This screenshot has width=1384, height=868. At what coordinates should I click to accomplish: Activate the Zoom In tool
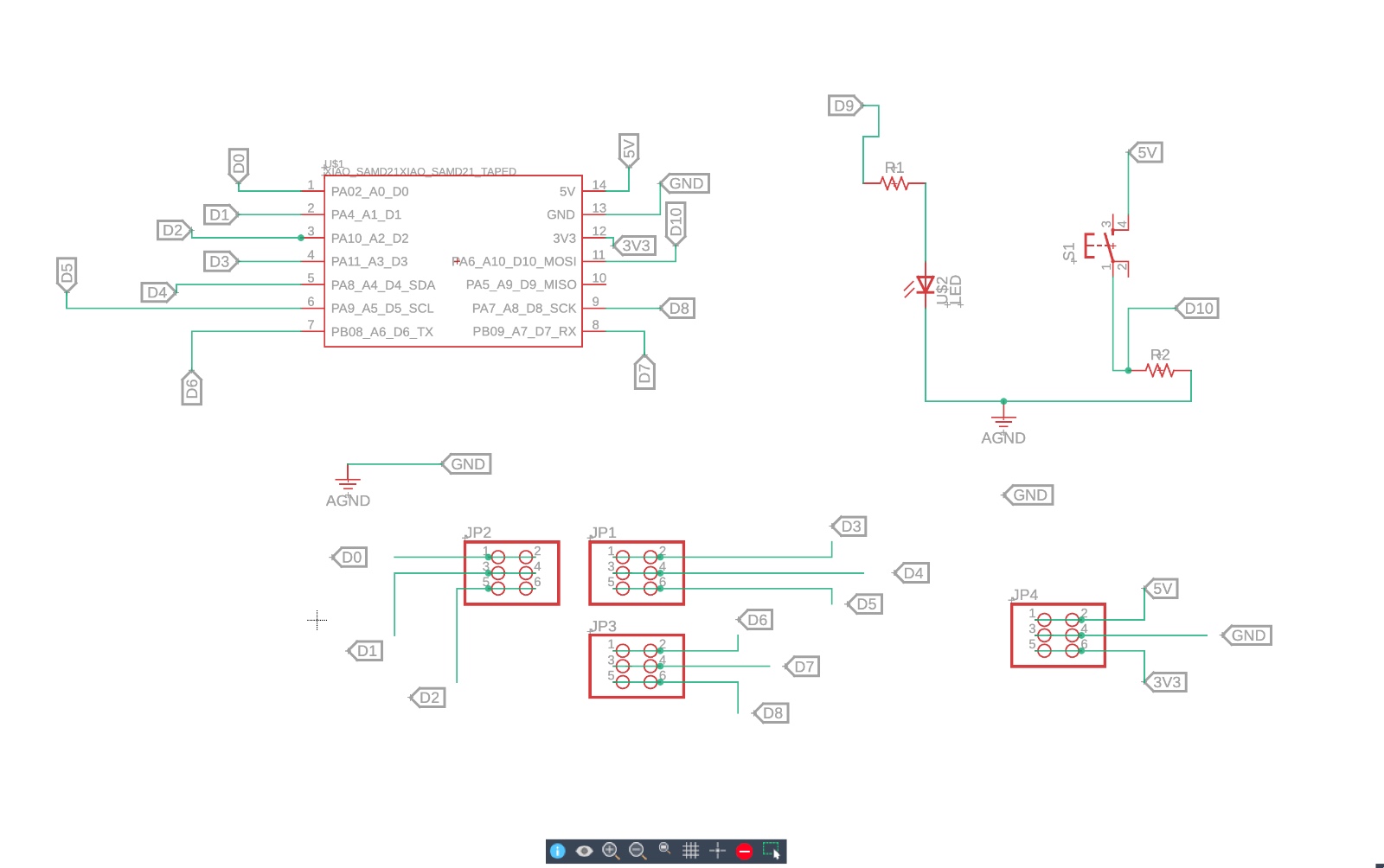611,851
